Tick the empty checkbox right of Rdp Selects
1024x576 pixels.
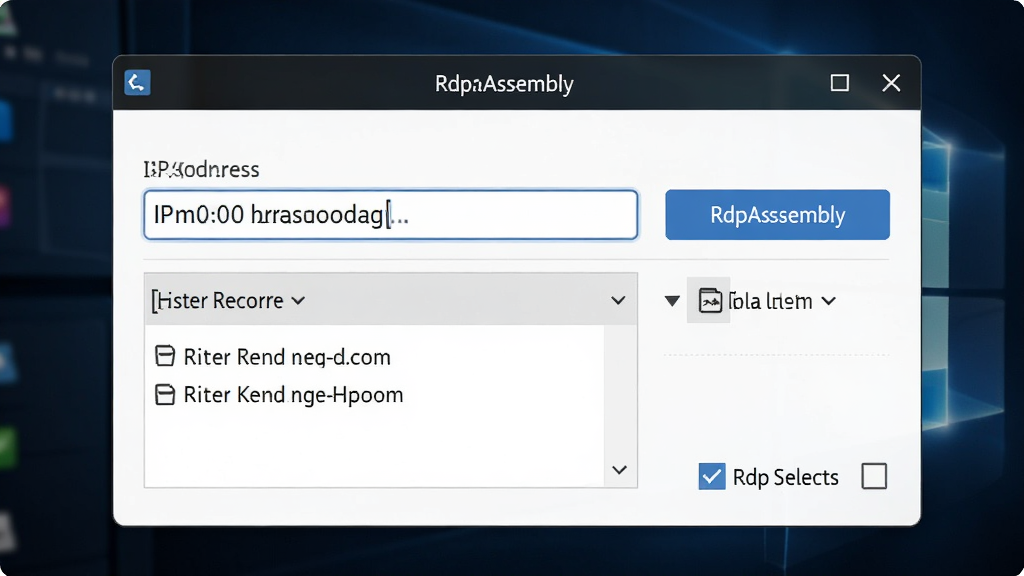tap(874, 476)
